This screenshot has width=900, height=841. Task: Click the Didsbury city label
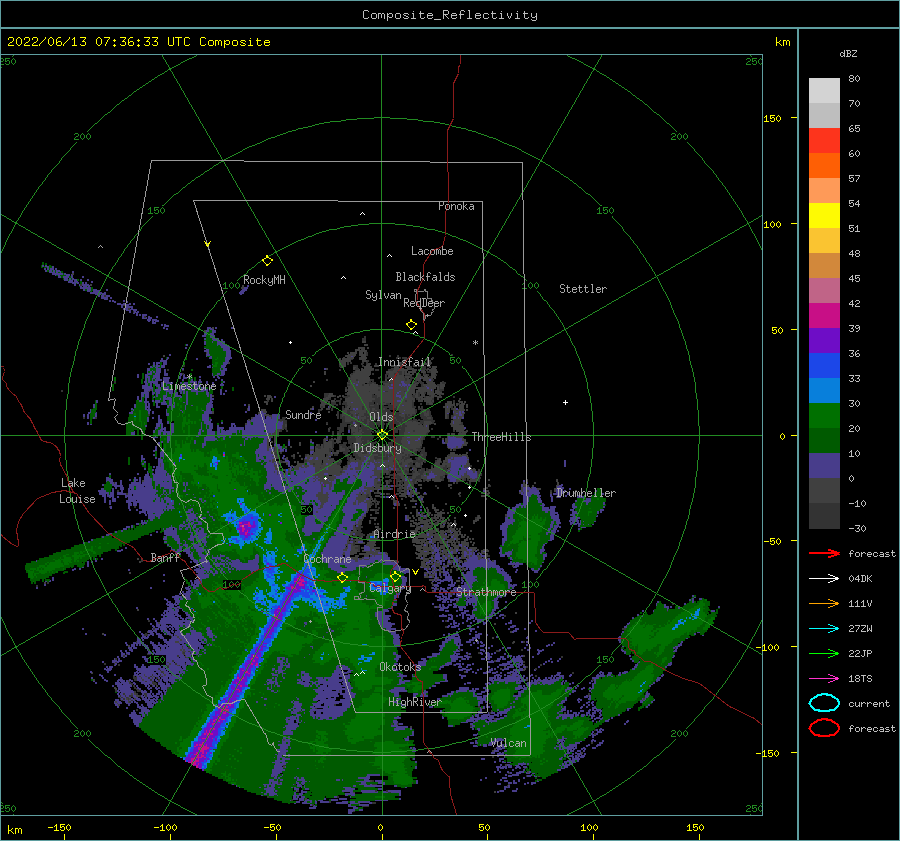click(x=377, y=448)
